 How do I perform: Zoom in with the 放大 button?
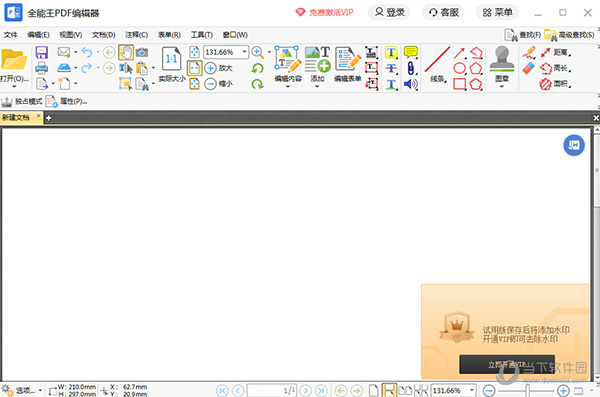[218, 68]
